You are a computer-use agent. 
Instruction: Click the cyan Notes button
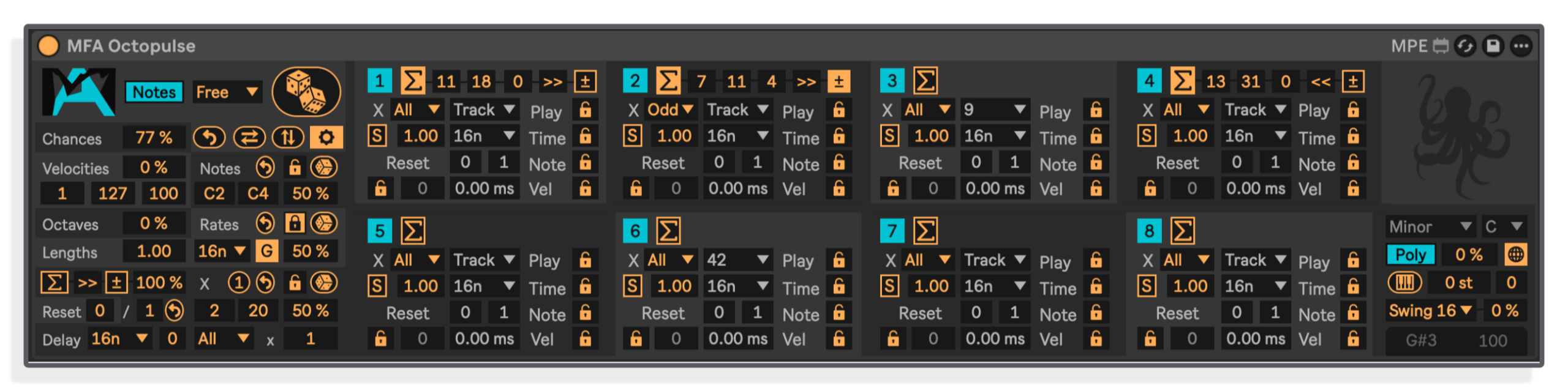154,92
